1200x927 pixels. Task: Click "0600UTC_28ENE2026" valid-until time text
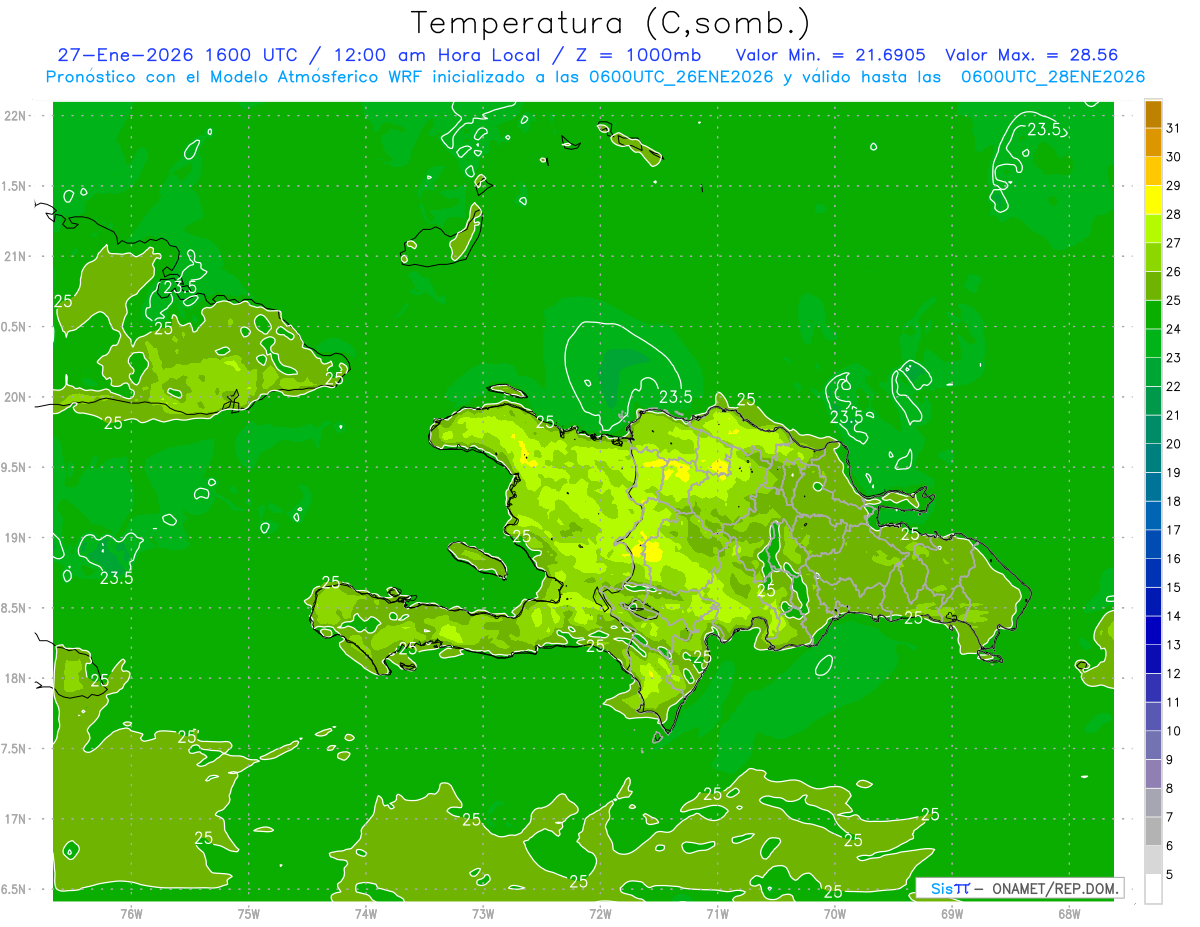1052,77
